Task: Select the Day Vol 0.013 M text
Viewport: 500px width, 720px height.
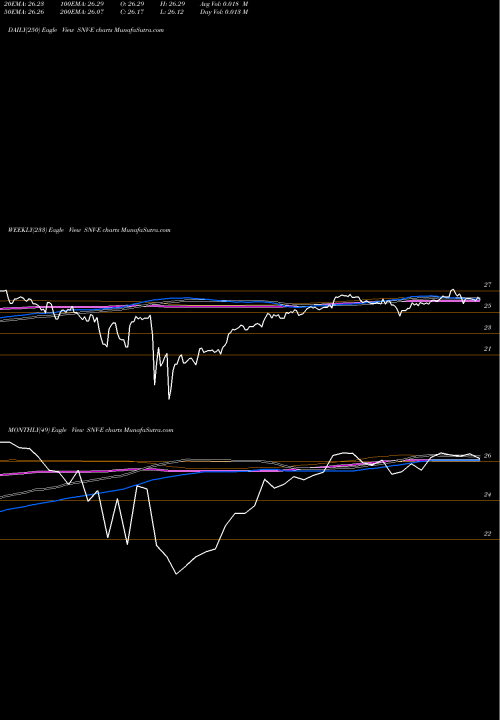Action: [224, 12]
